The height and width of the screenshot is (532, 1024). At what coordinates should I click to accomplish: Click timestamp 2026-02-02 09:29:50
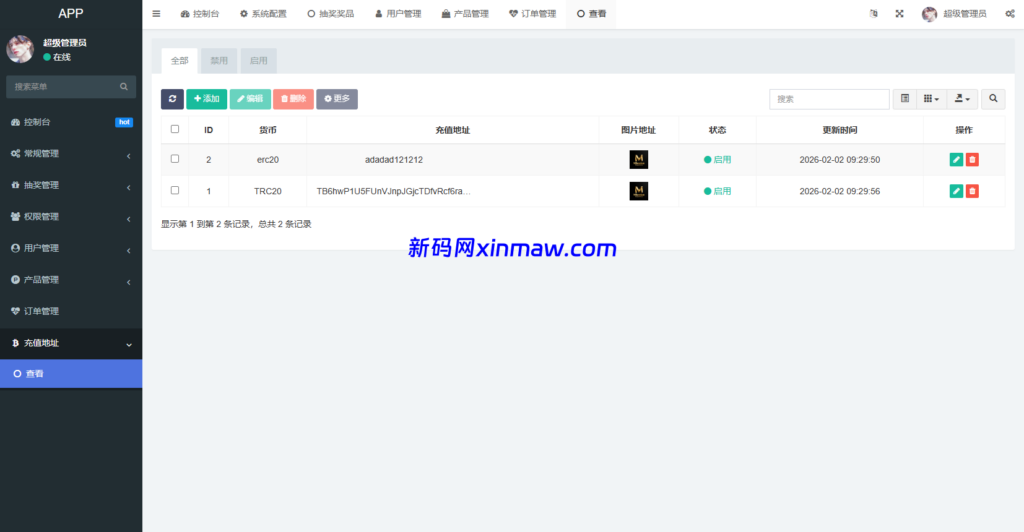point(840,159)
